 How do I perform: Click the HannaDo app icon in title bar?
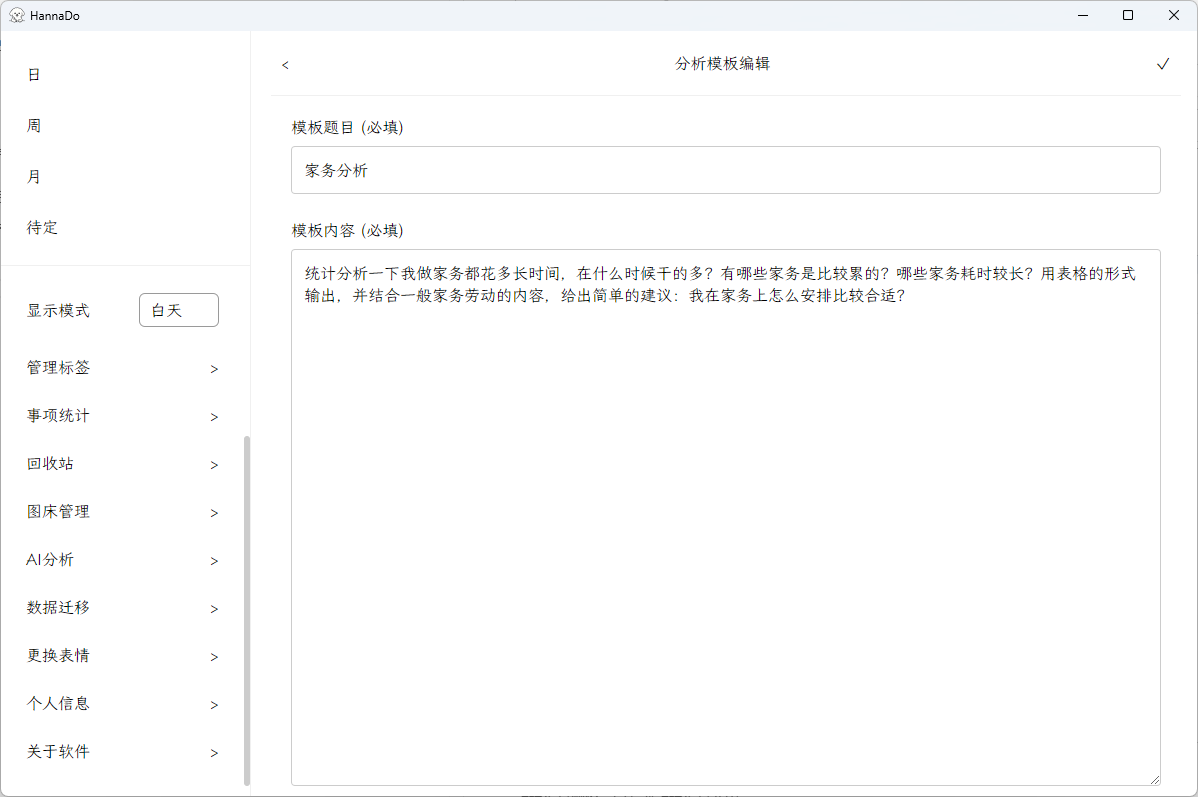[x=16, y=15]
